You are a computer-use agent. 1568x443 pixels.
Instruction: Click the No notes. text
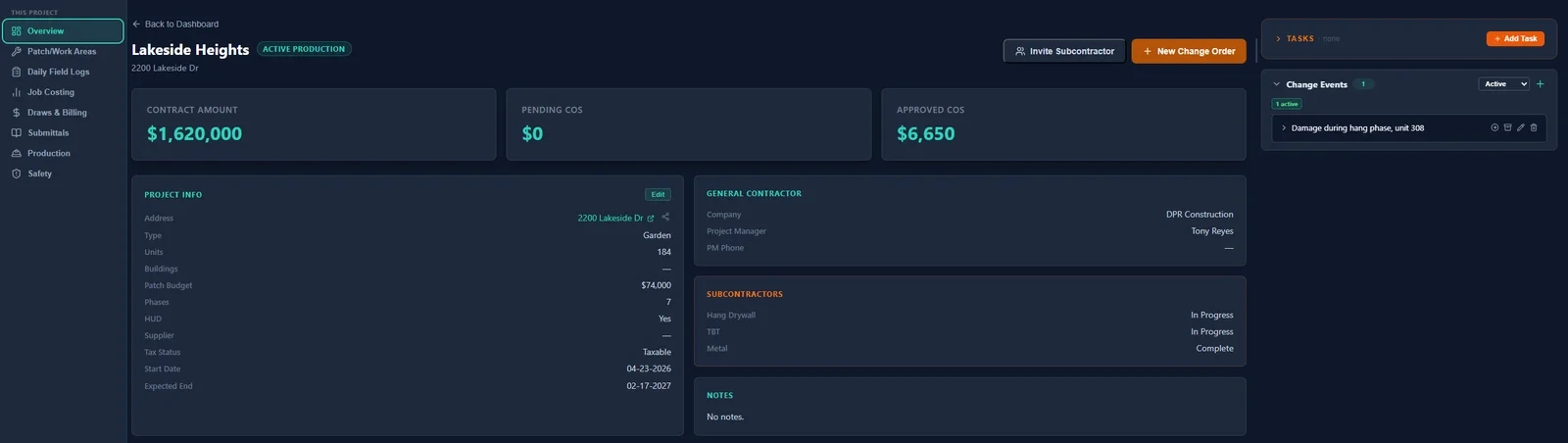click(725, 417)
